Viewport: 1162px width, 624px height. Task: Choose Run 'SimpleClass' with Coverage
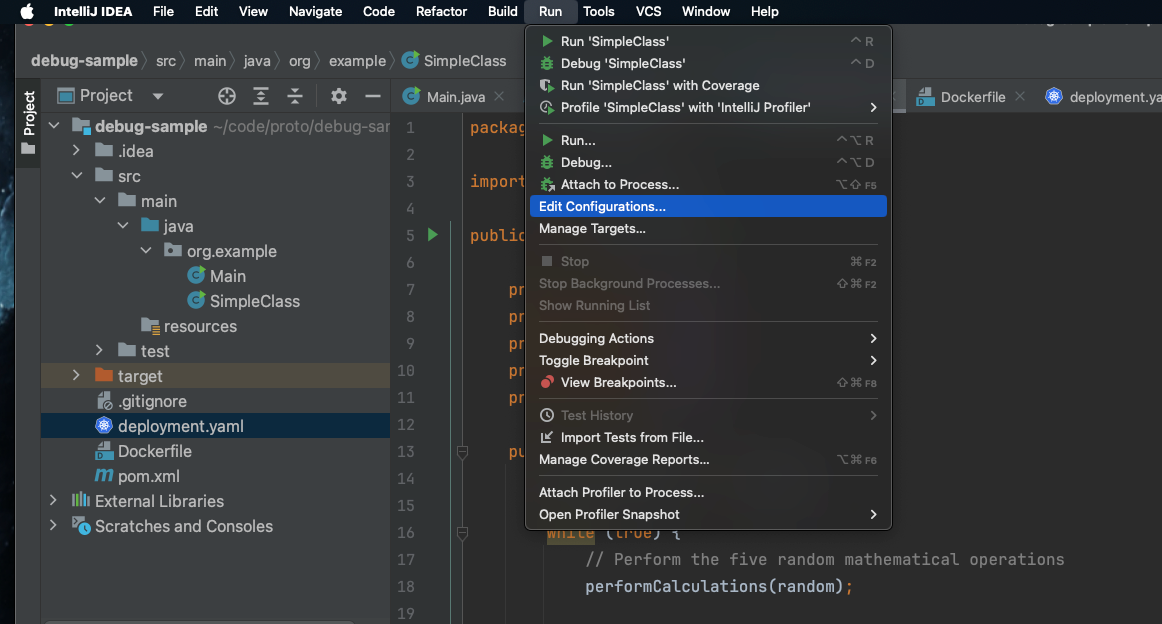click(708, 85)
